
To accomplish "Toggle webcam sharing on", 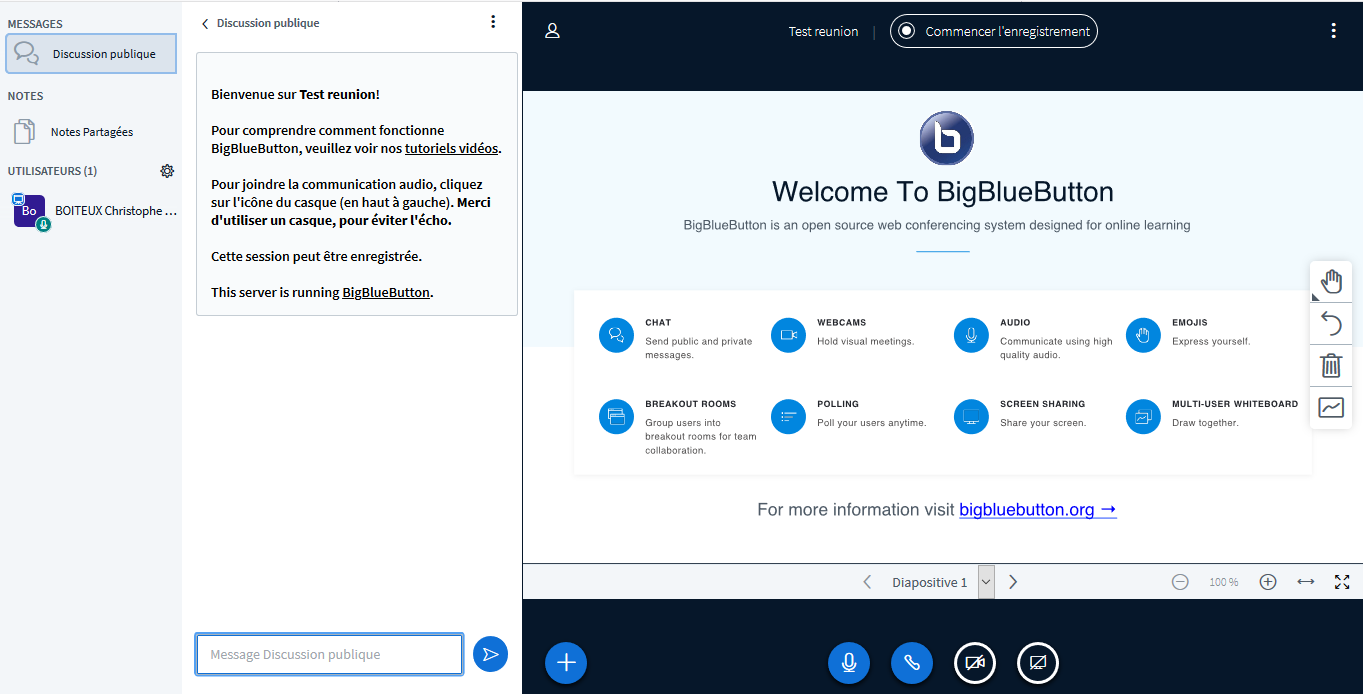I will pyautogui.click(x=974, y=663).
